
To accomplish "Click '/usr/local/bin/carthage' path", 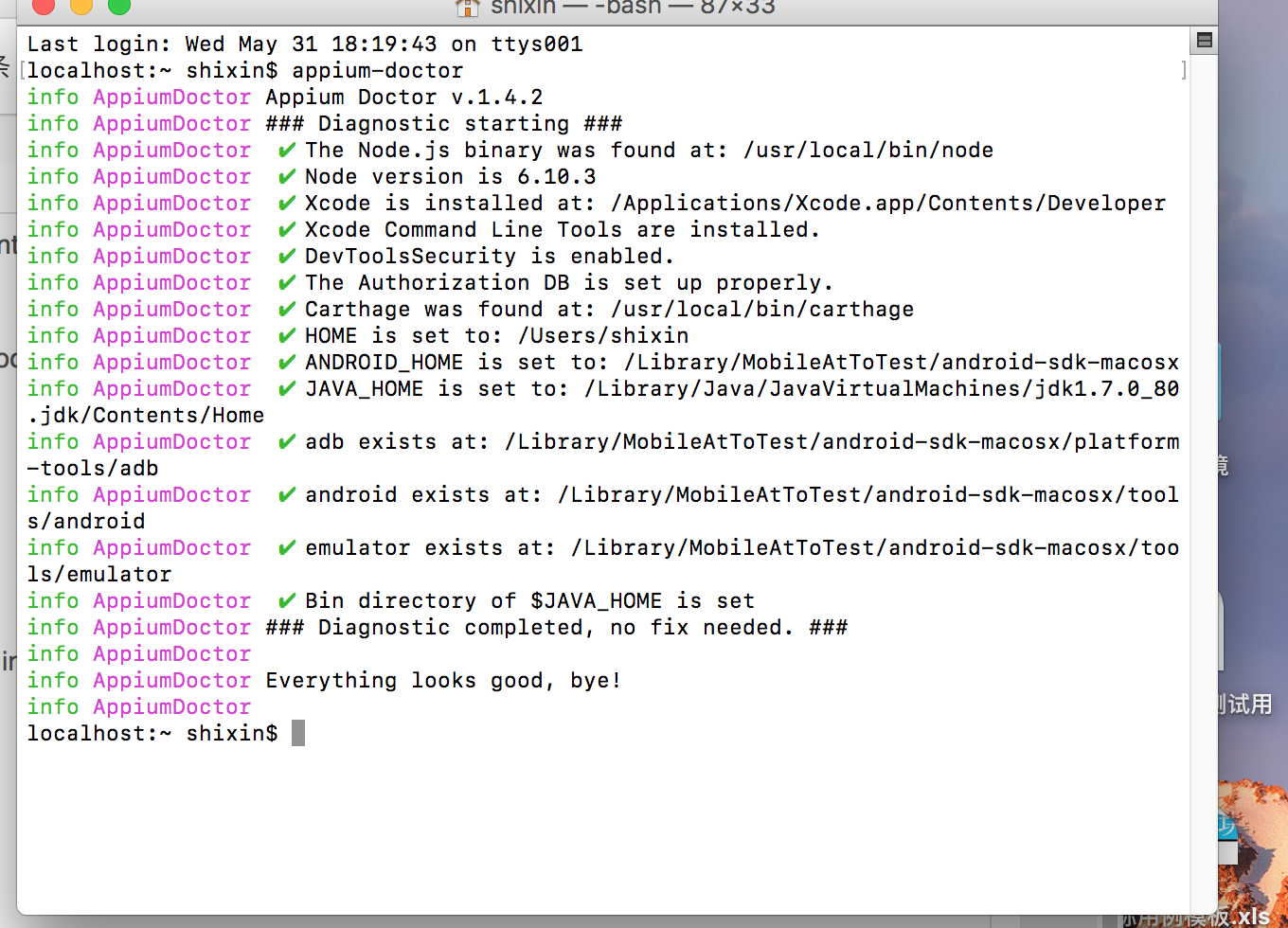I will [762, 310].
